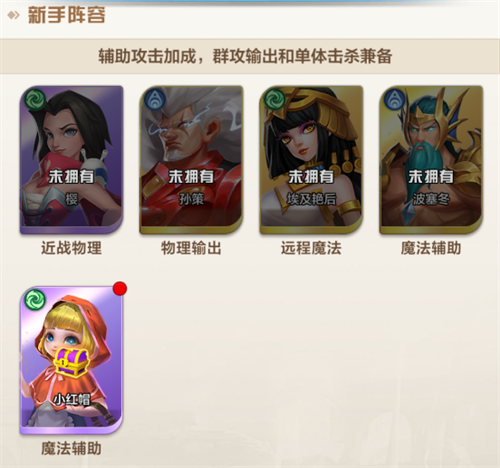Click 魔法辅助 label under 小红帽
This screenshot has width=500, height=468.
coord(71,448)
